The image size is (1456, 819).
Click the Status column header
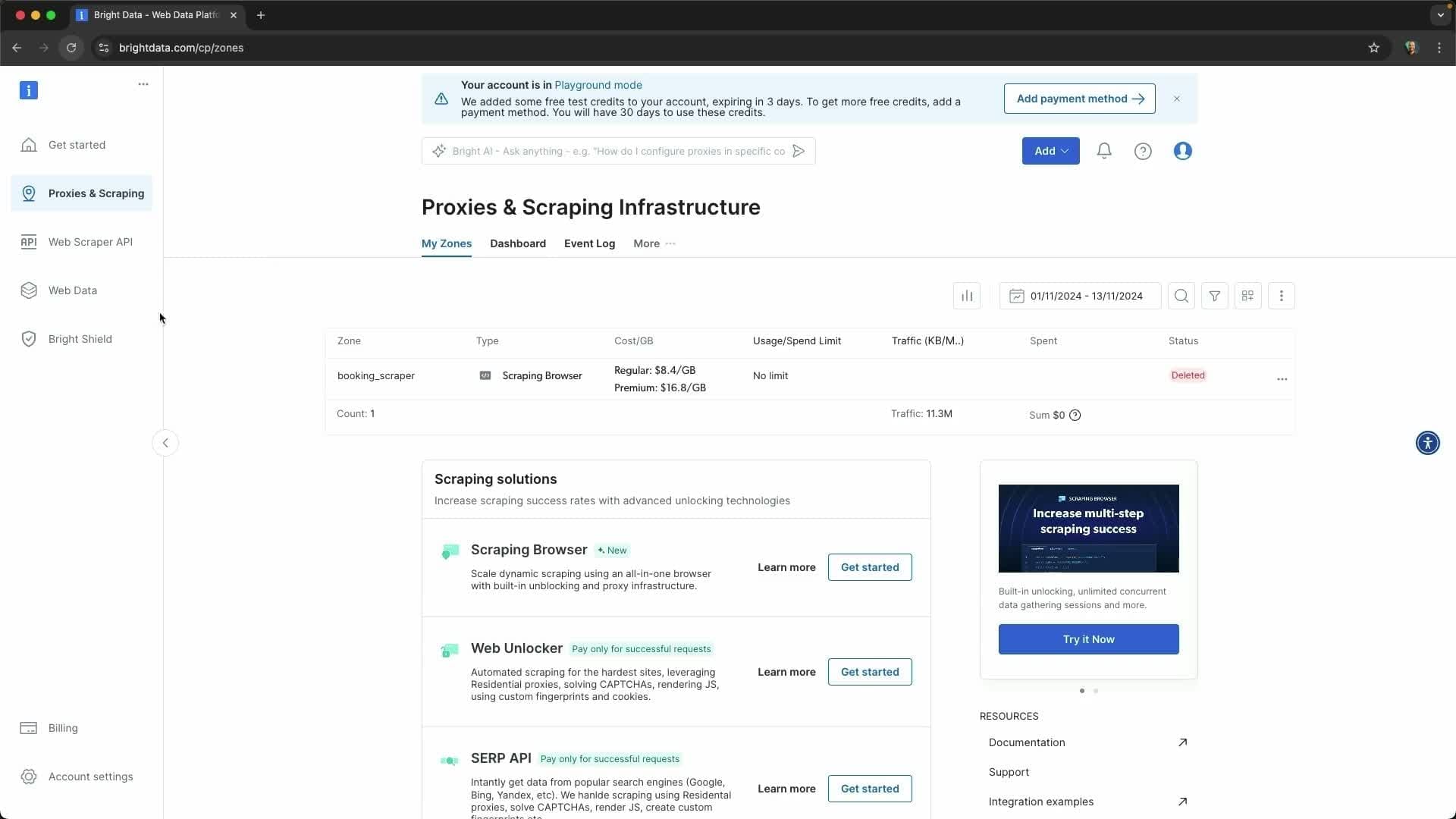point(1183,341)
